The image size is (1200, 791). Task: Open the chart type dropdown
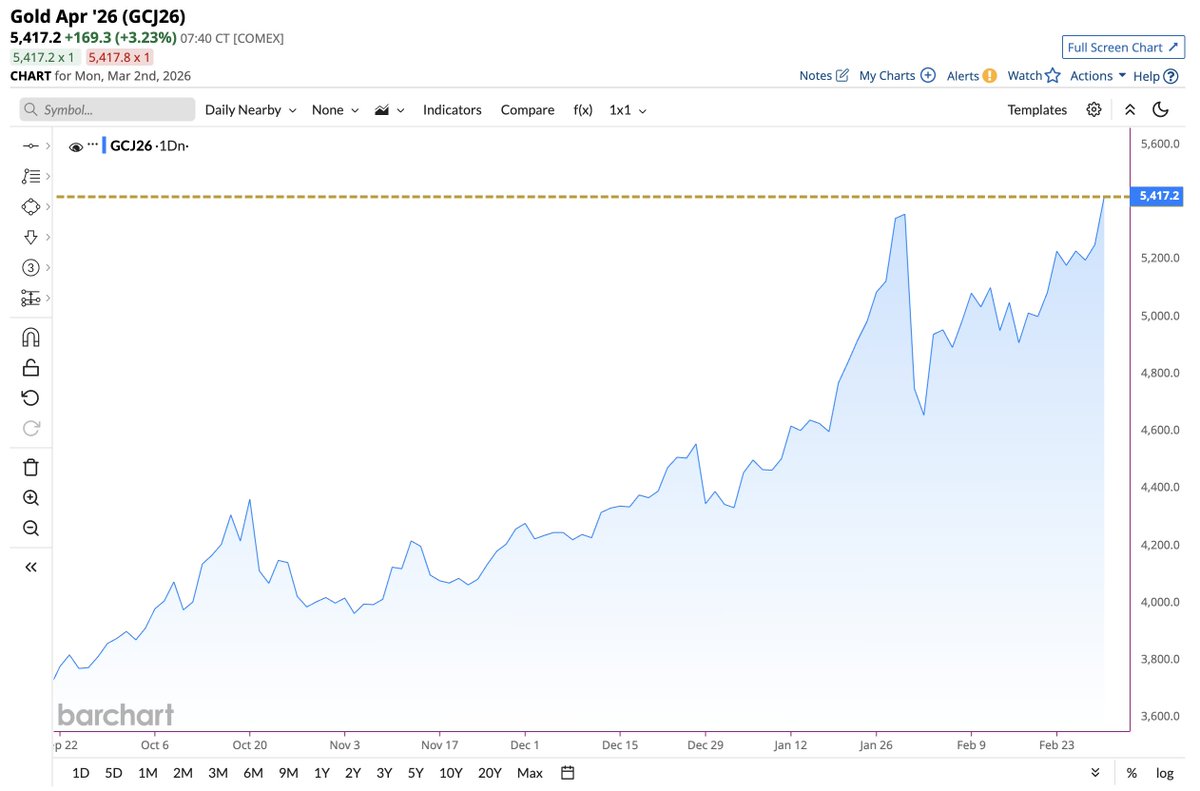pyautogui.click(x=389, y=110)
